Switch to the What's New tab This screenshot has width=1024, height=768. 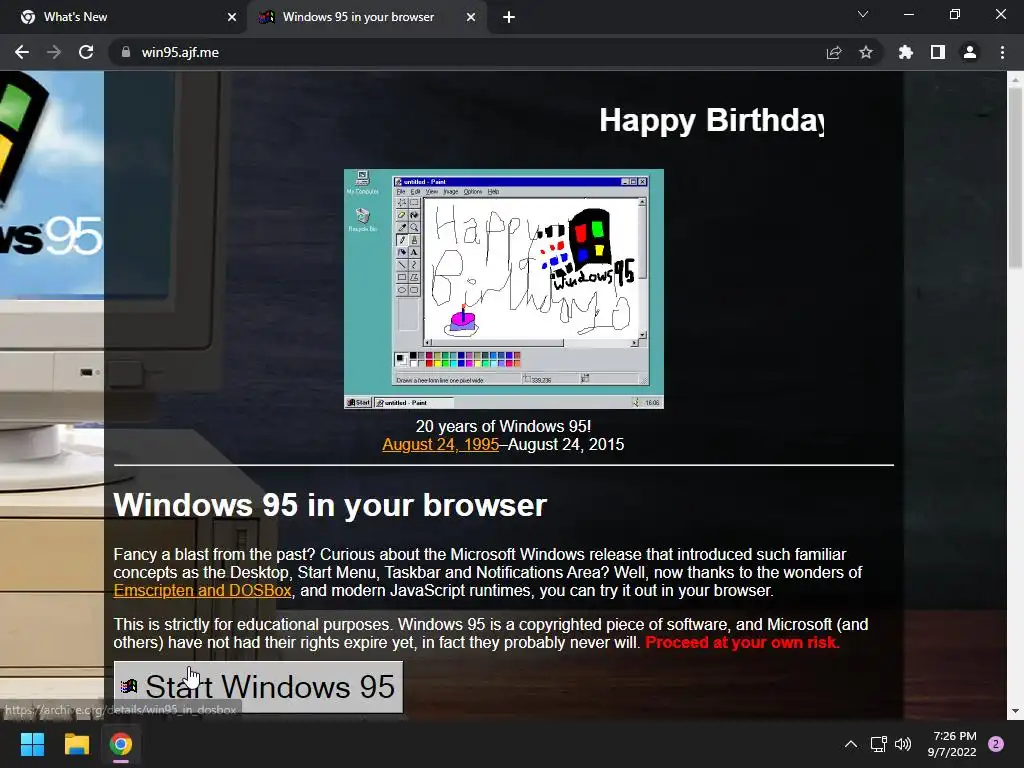click(x=123, y=17)
